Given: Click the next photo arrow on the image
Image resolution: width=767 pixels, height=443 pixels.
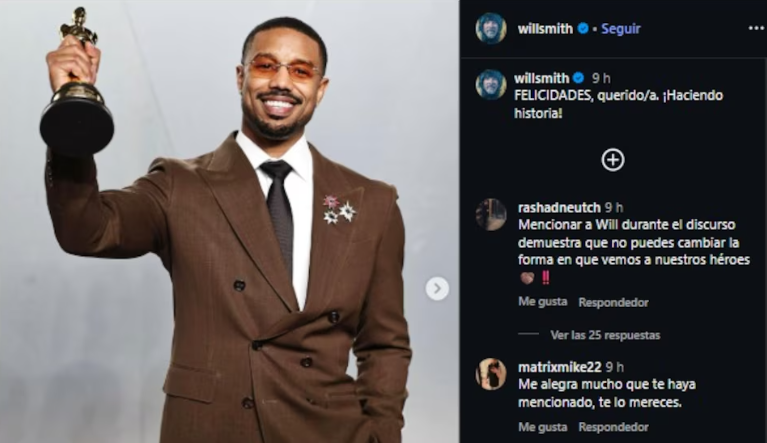Looking at the screenshot, I should click(437, 289).
